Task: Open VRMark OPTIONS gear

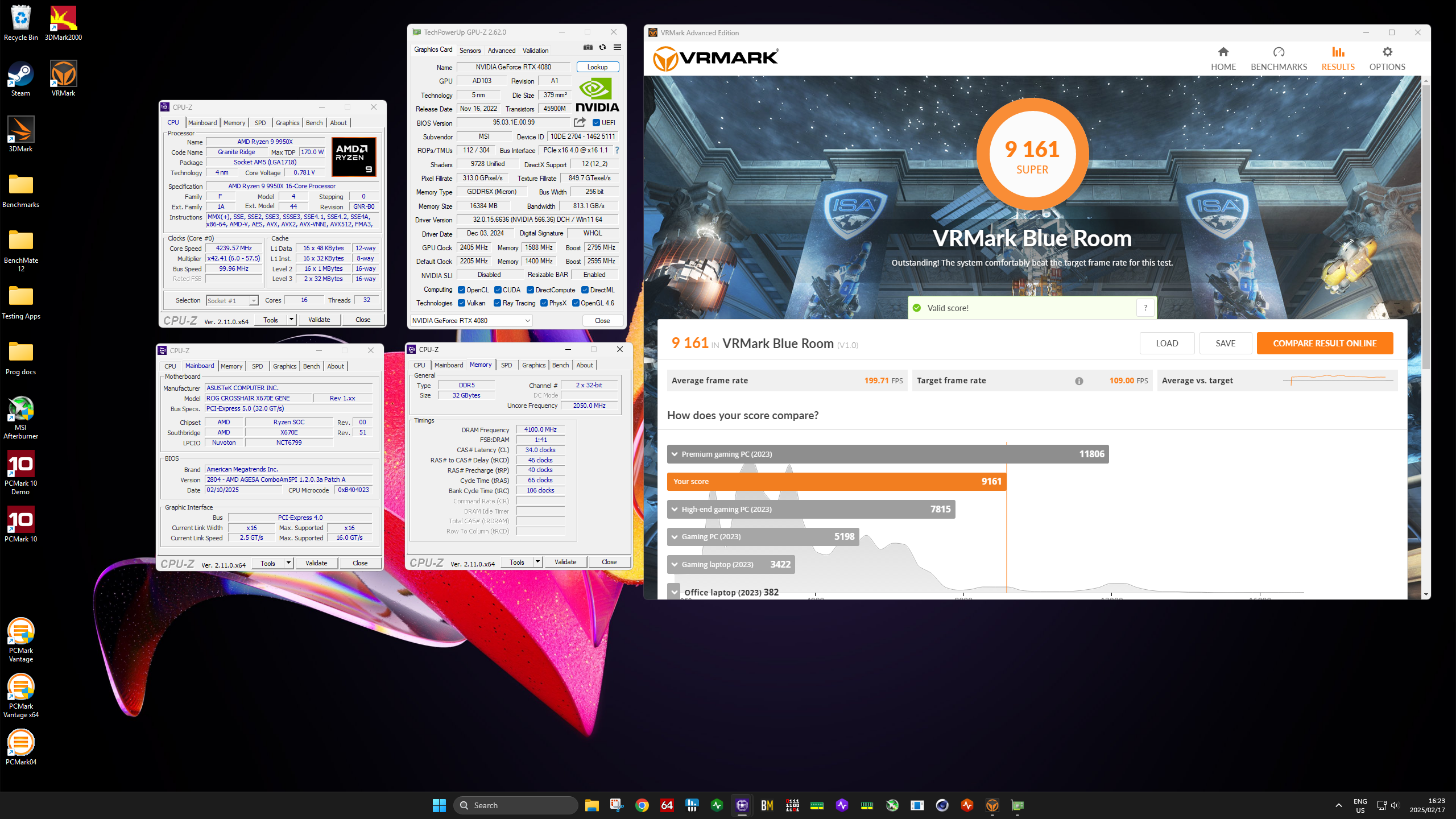Action: pos(1387,59)
